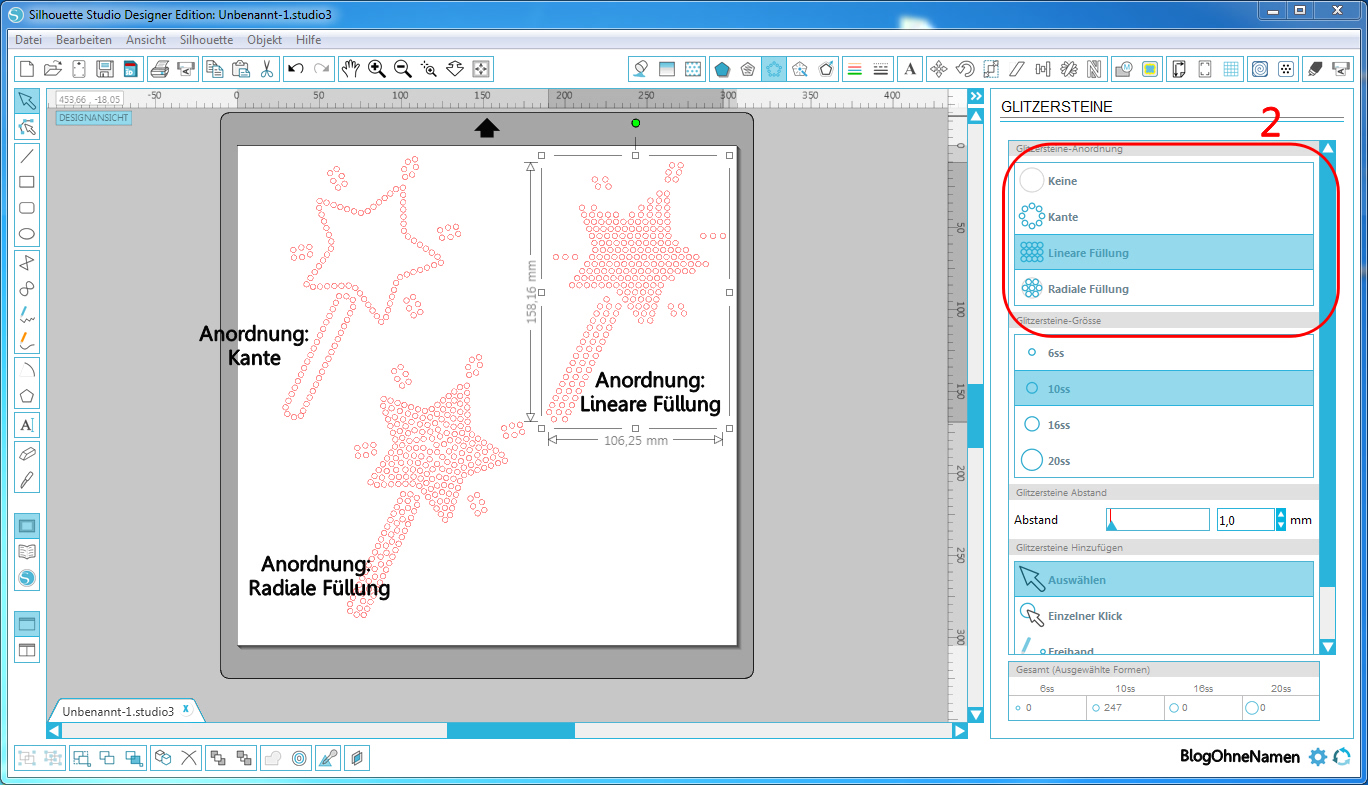Select the Line drawing tool
1368x785 pixels.
[27, 155]
